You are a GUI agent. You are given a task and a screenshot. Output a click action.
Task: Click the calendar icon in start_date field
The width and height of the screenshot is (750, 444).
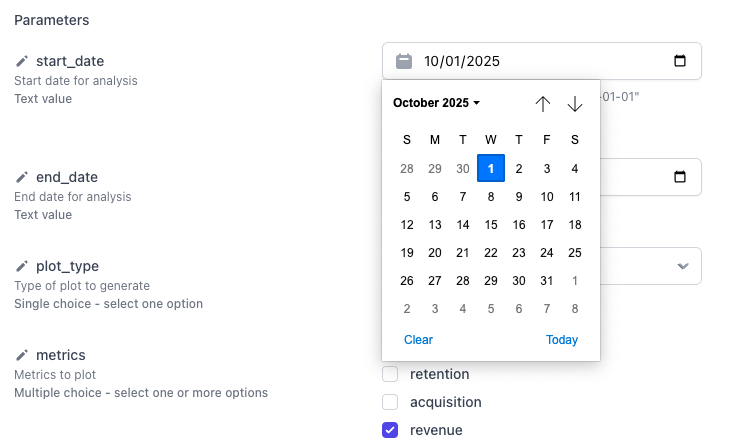pos(404,61)
